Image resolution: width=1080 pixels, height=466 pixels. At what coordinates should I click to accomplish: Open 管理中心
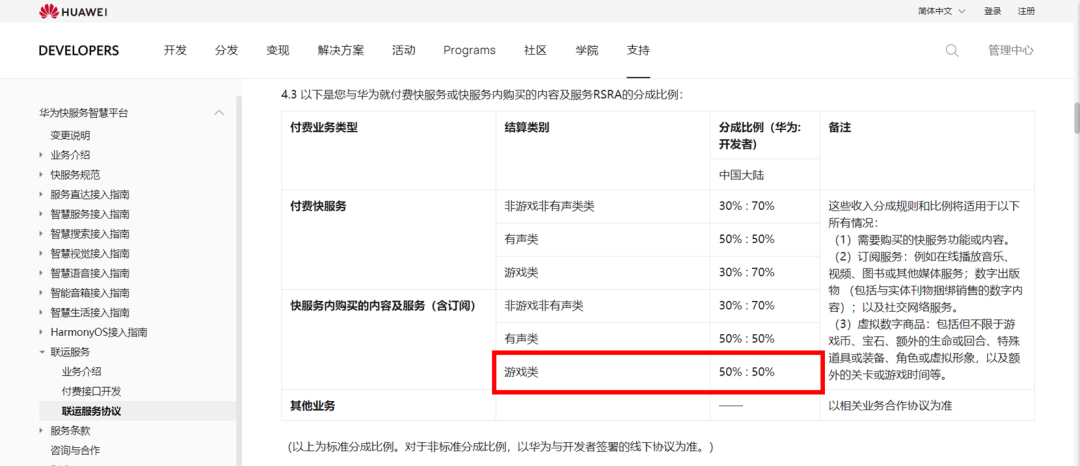click(1010, 50)
